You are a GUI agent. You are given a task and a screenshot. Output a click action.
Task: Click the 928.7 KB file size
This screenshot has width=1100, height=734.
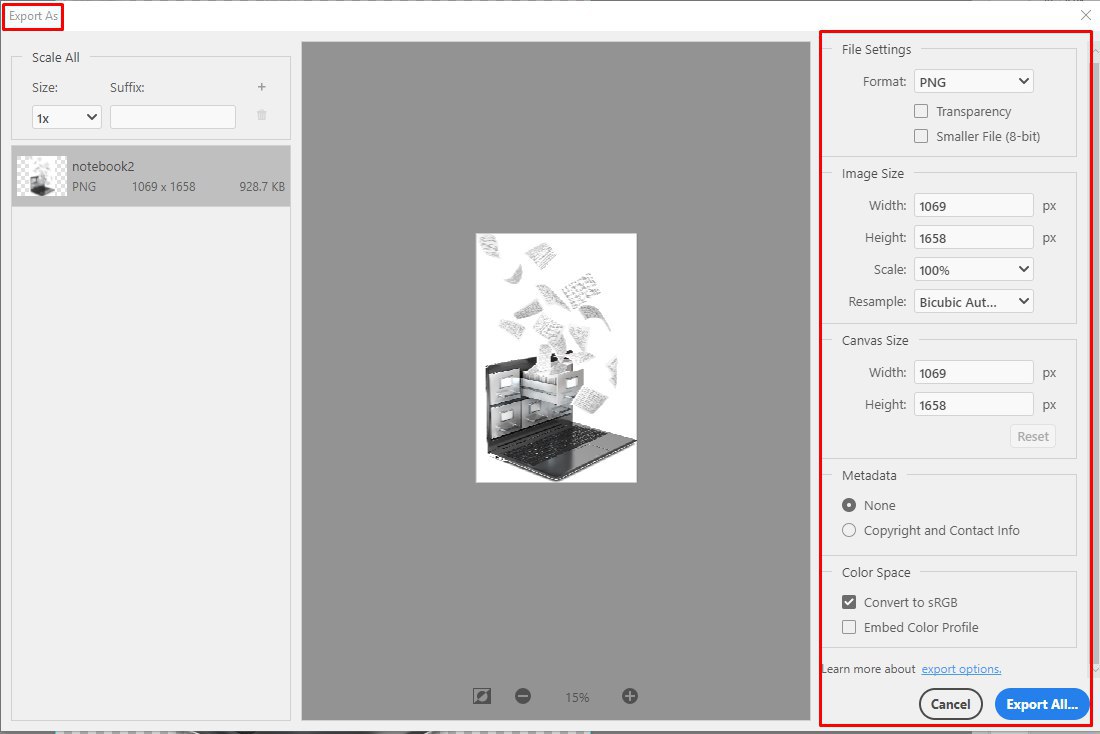pos(262,187)
